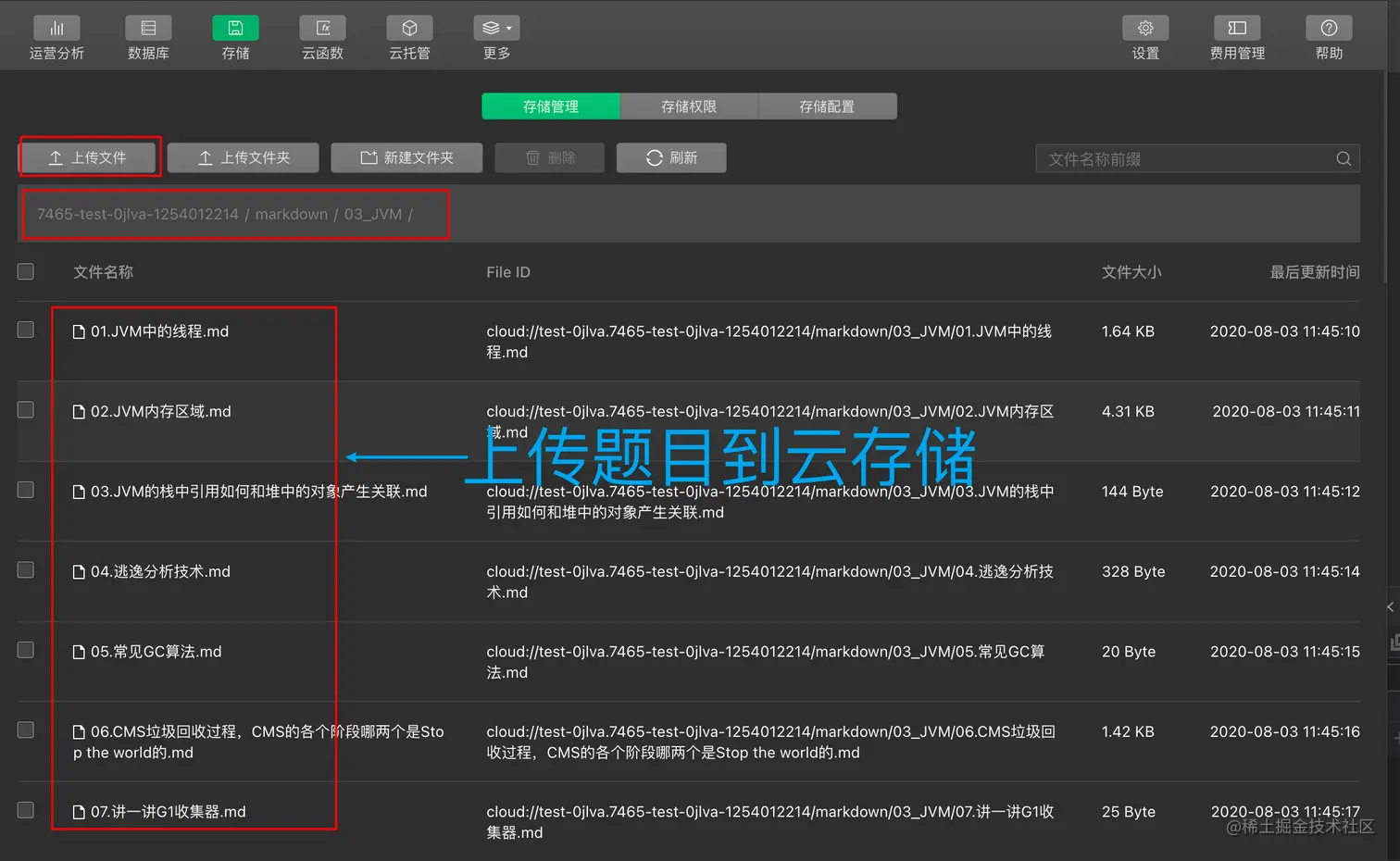
Task: Click the 最后更新时间 column header
Action: pos(1315,272)
